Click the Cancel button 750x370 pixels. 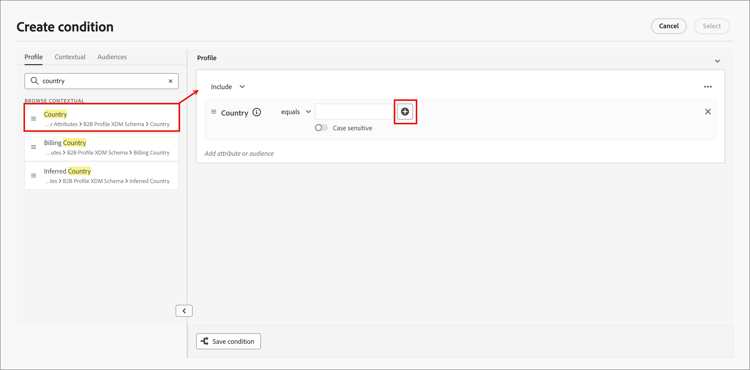pos(669,26)
